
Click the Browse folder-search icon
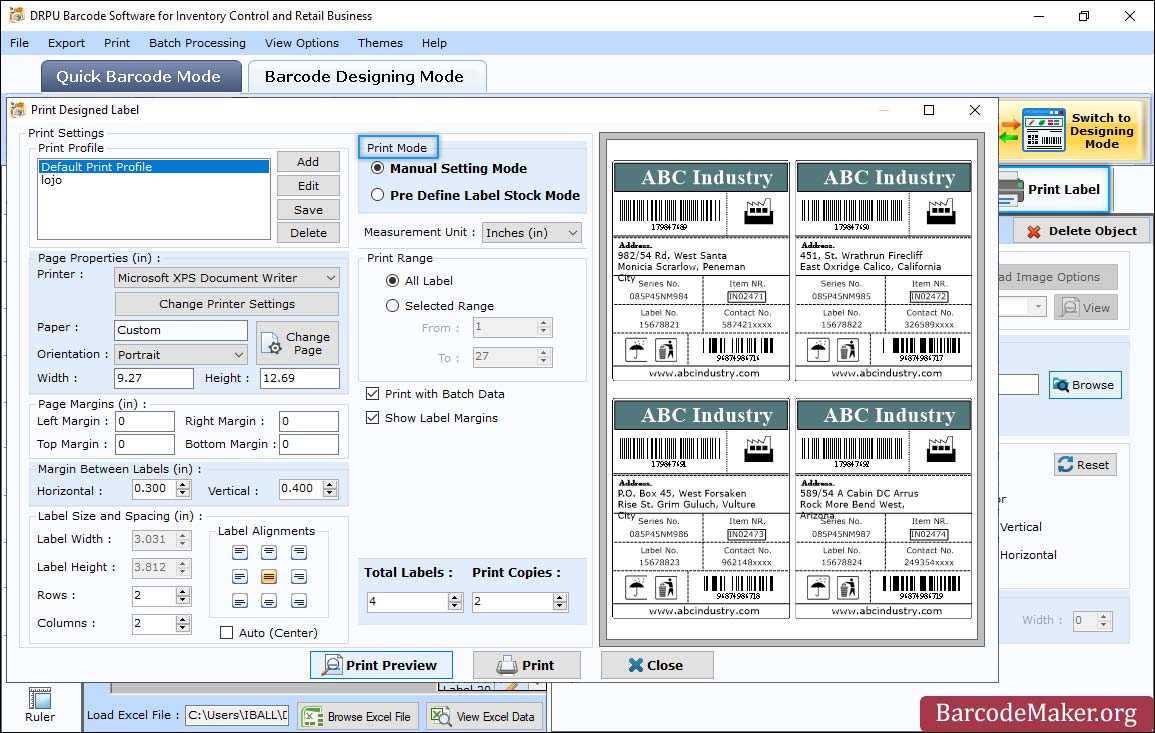pos(1061,385)
